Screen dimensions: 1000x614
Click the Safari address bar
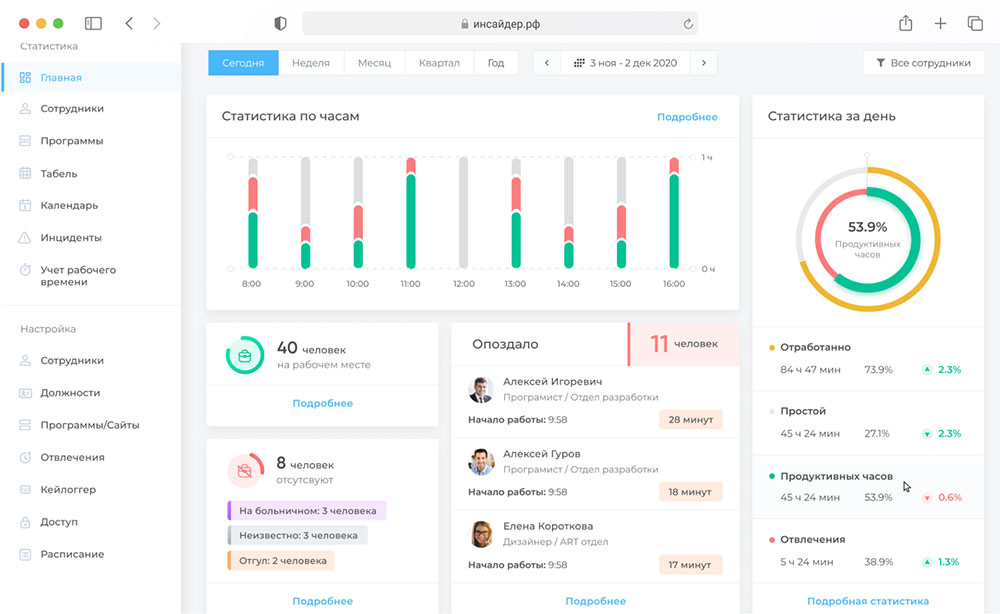[500, 23]
